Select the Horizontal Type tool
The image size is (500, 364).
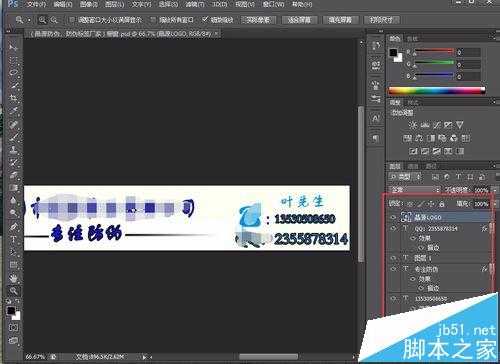[x=13, y=239]
